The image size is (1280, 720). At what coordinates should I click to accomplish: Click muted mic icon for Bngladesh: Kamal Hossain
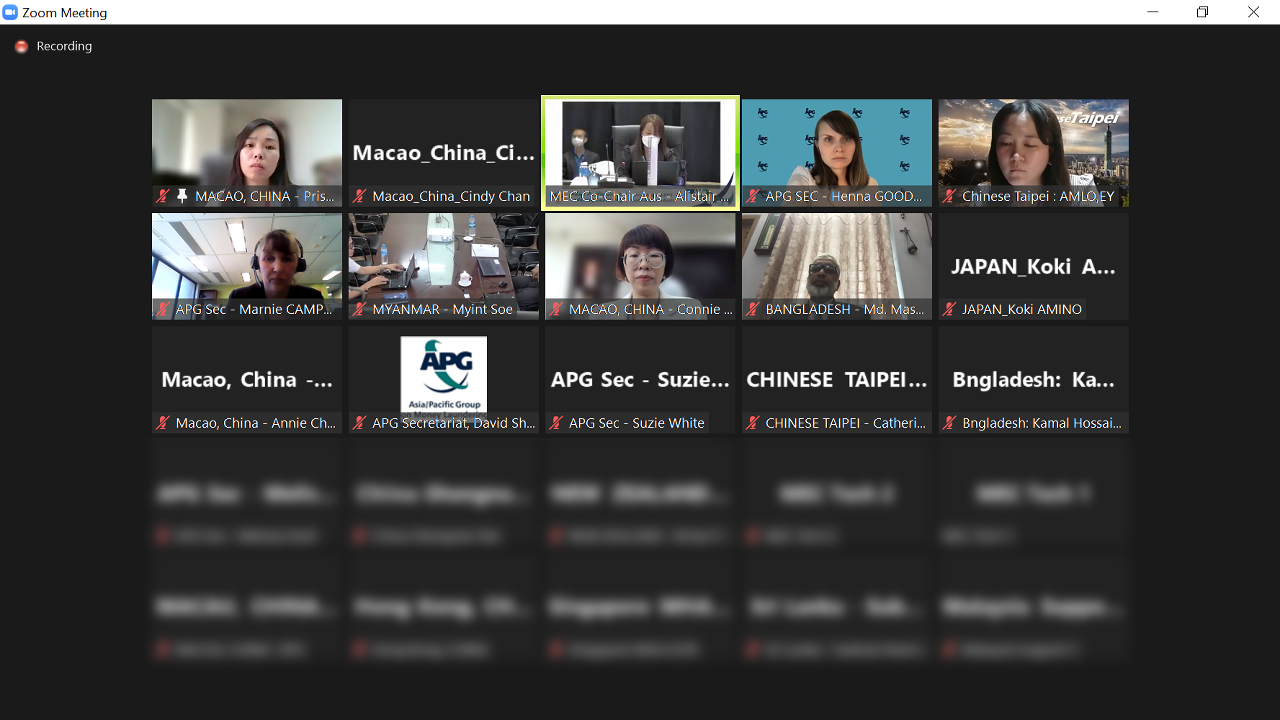point(949,423)
